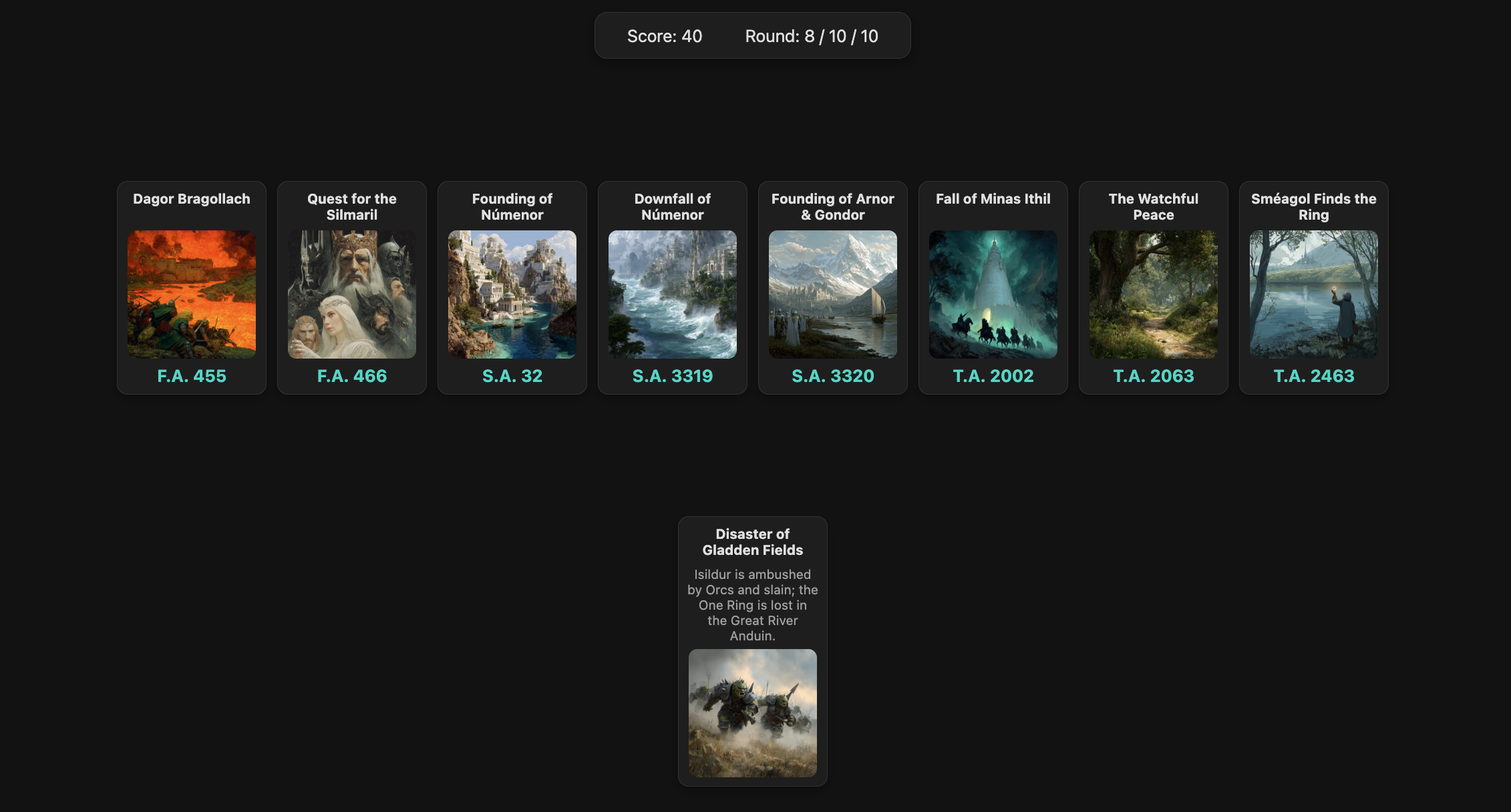This screenshot has height=812, width=1511.
Task: Click the Founding of Númenor city image
Action: [x=512, y=294]
